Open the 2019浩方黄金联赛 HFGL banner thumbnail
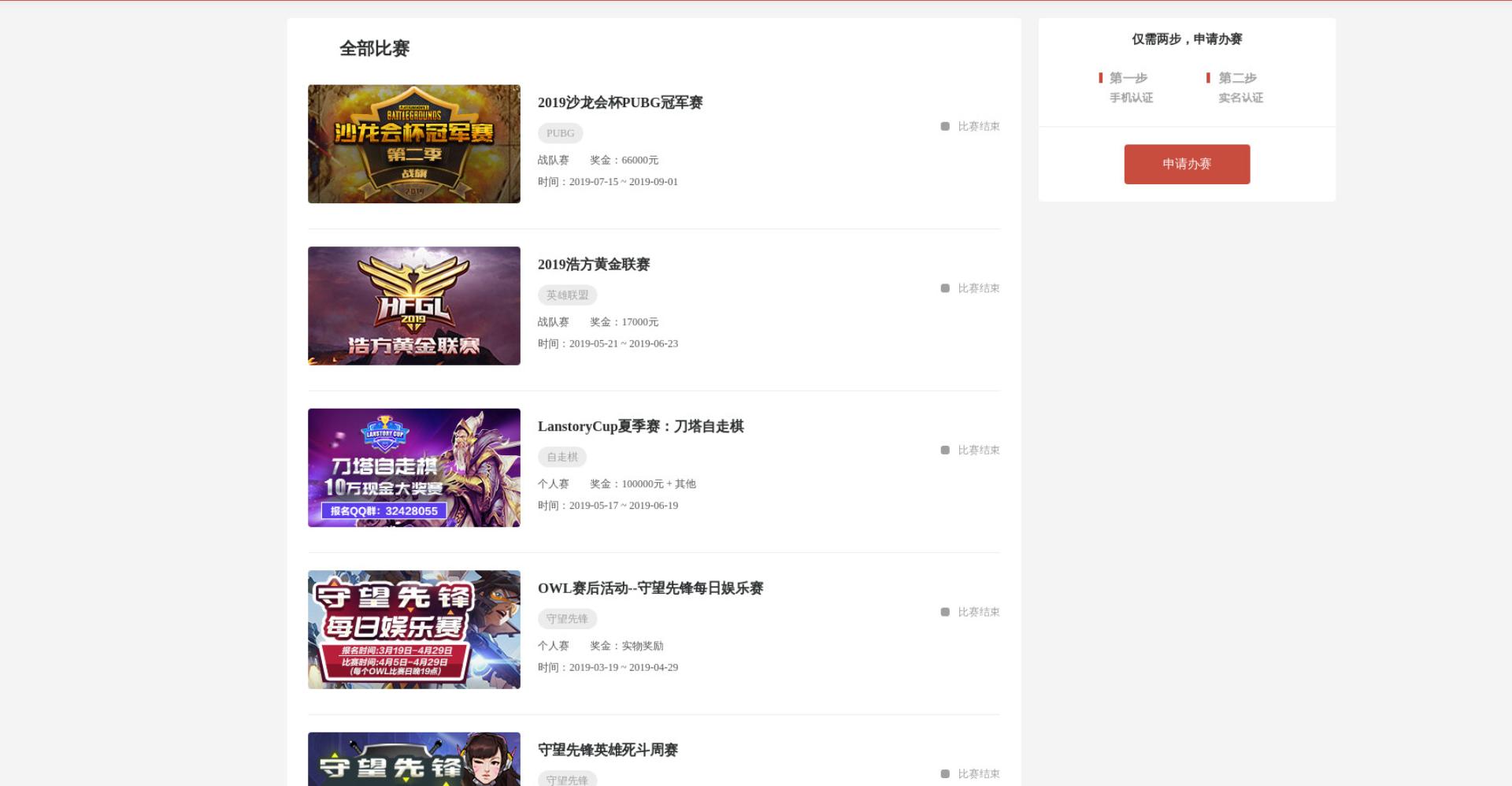Viewport: 1512px width, 786px height. coord(414,306)
